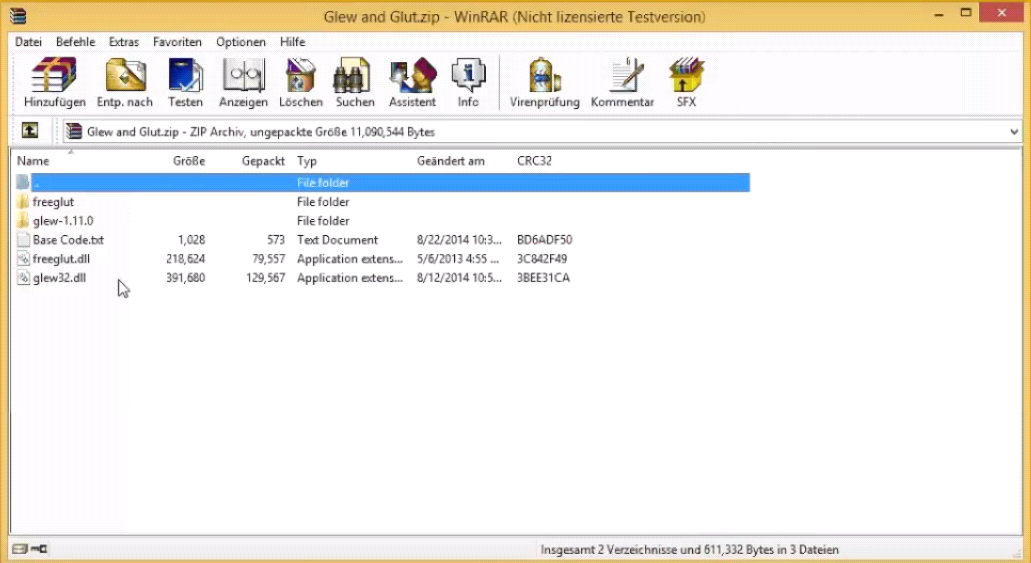The width and height of the screenshot is (1031, 563).
Task: Open the Datei menu
Action: click(28, 41)
